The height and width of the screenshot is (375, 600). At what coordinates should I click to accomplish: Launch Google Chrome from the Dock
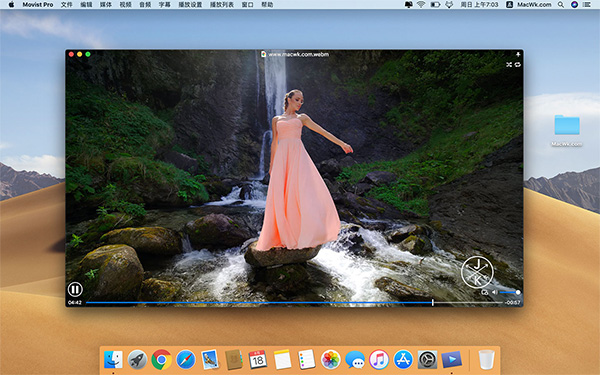coord(161,360)
